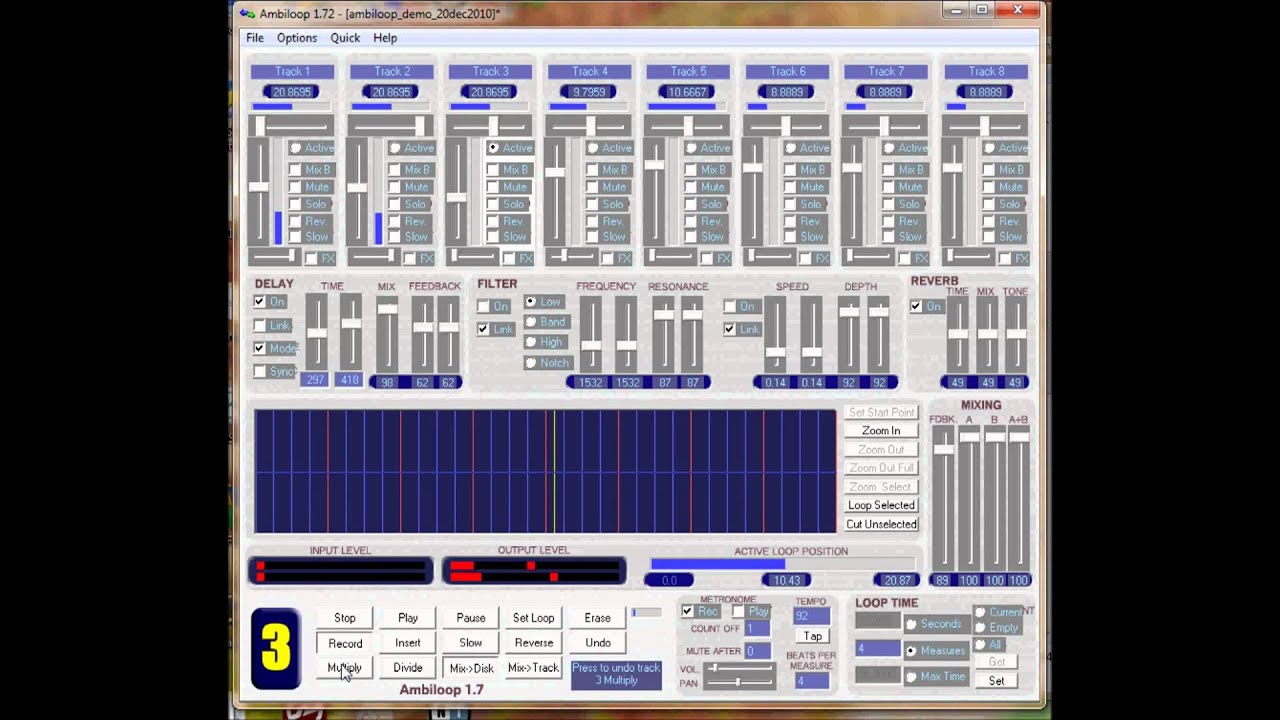Click the Reverb TONE slider

pos(1016,336)
